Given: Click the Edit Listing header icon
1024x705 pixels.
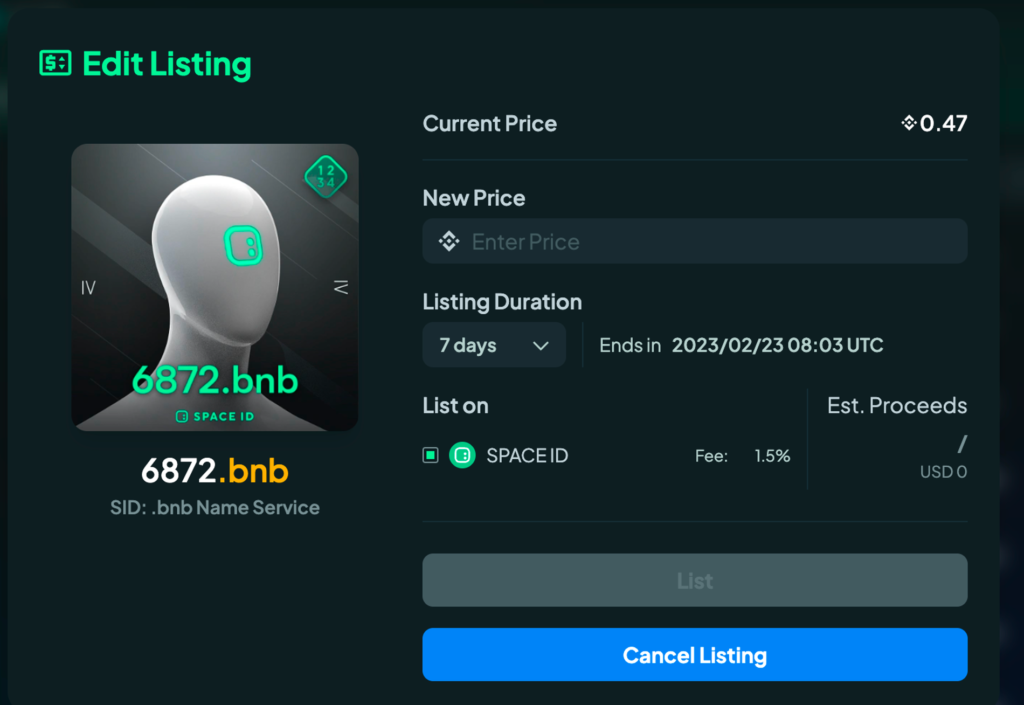Looking at the screenshot, I should (56, 63).
